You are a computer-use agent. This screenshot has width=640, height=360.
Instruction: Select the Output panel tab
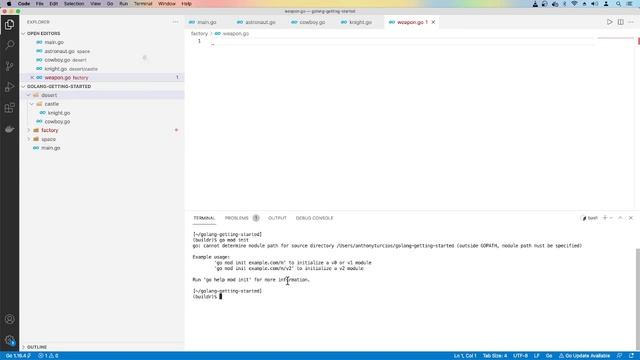(277, 218)
